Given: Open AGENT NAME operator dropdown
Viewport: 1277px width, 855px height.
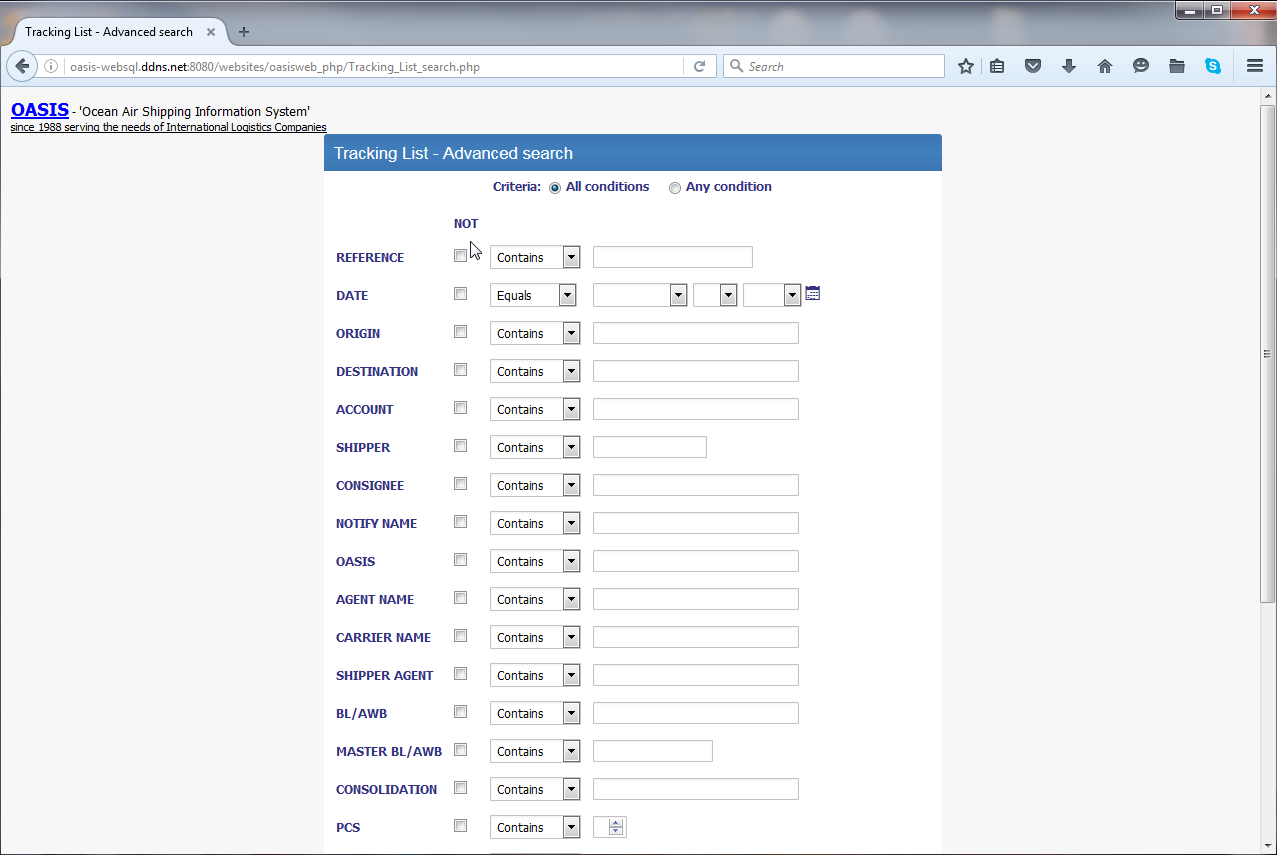Looking at the screenshot, I should [x=535, y=599].
